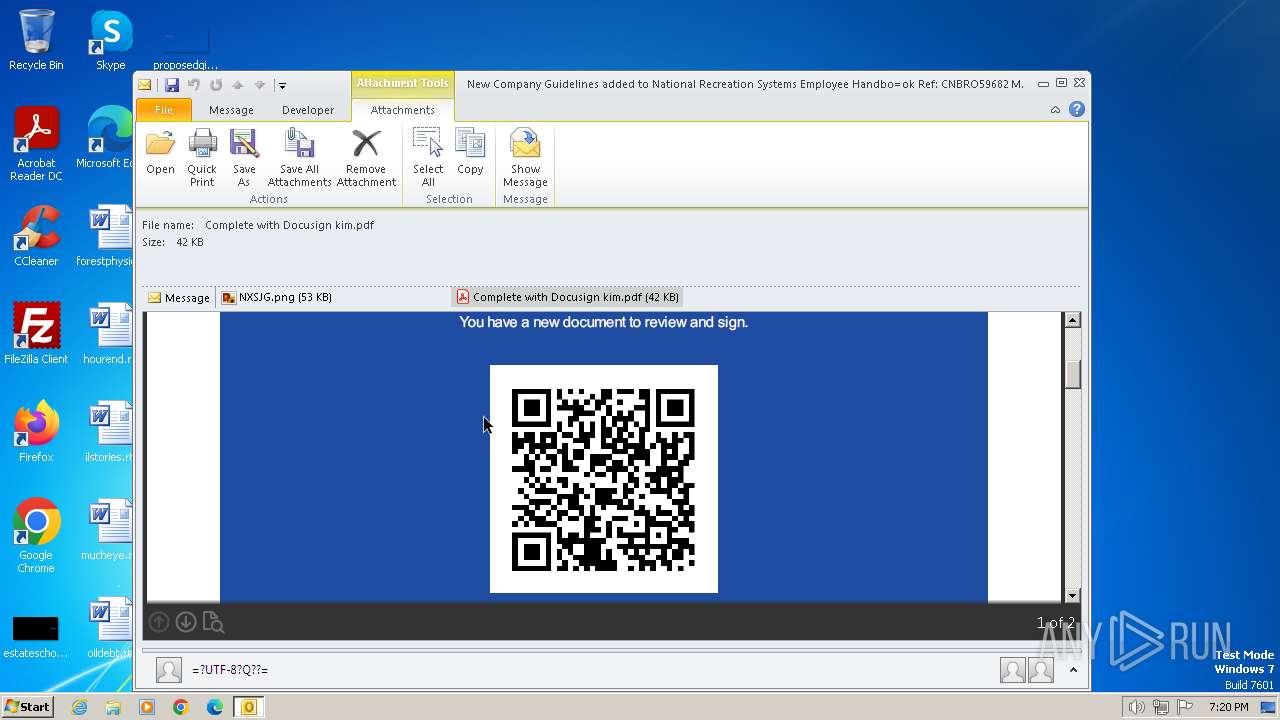This screenshot has height=720, width=1280.
Task: Click the Outlook taskbar button
Action: pos(248,707)
